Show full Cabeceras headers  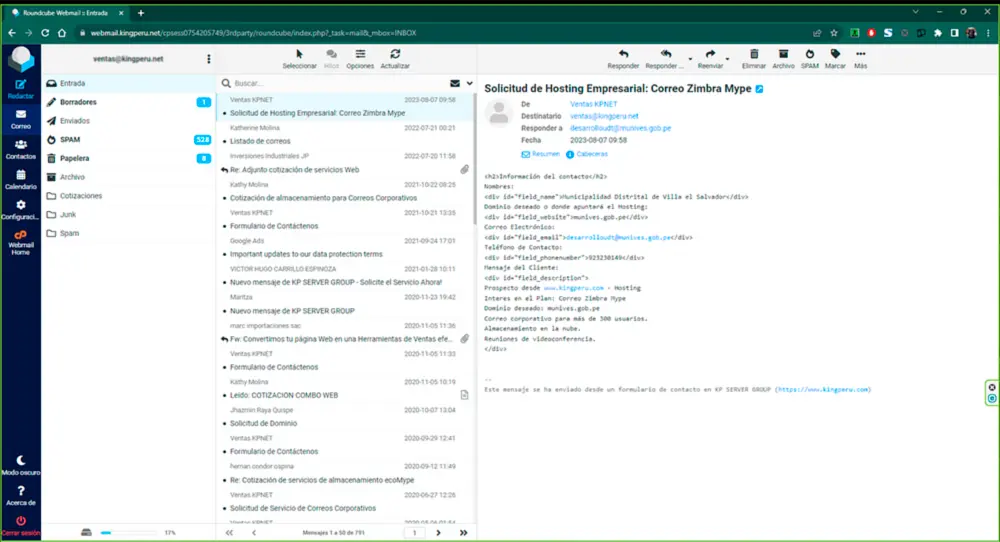coord(587,154)
